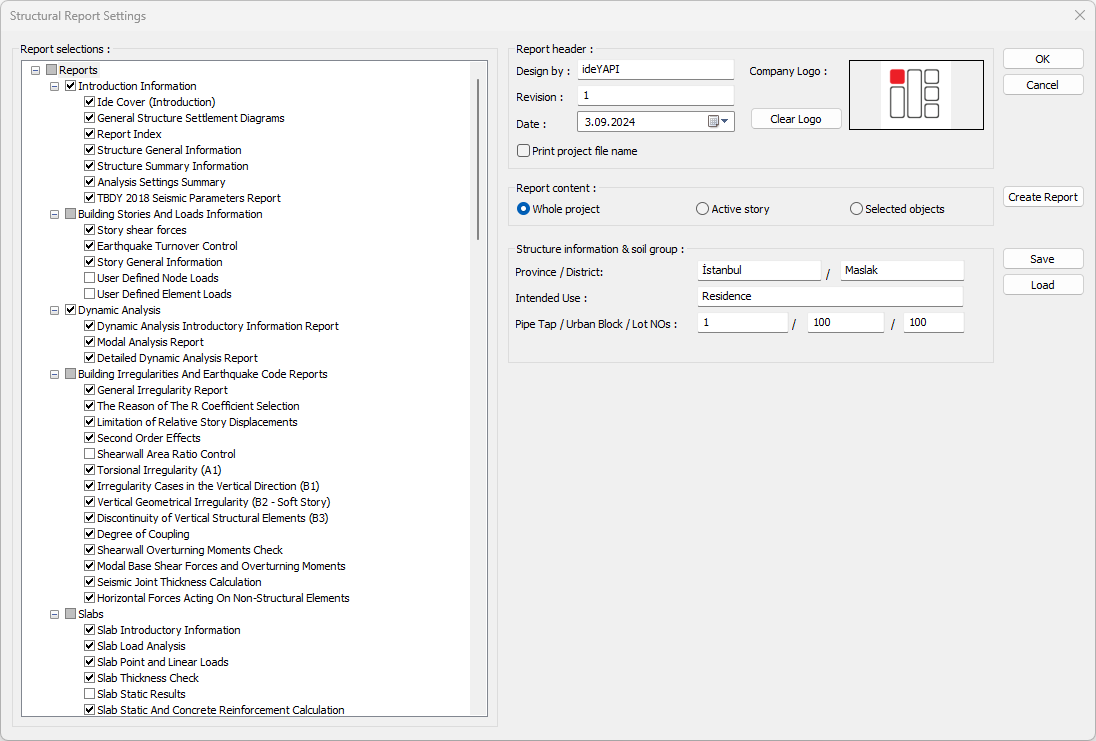
Task: Select Seismic Joint Thickness Calculation item
Action: [x=179, y=582]
